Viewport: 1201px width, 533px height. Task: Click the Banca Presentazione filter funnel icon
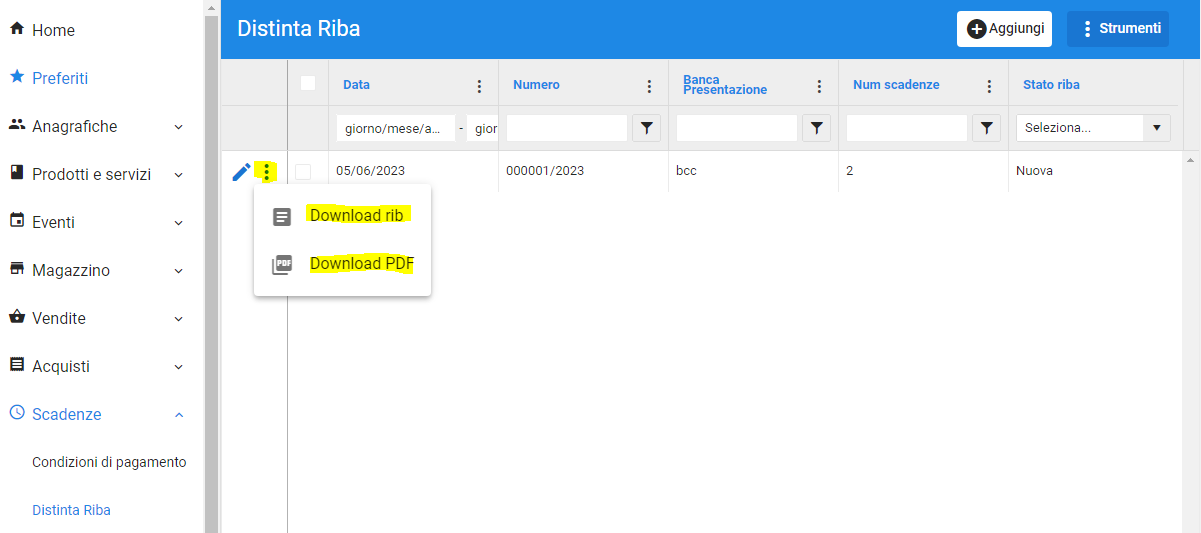pyautogui.click(x=817, y=128)
